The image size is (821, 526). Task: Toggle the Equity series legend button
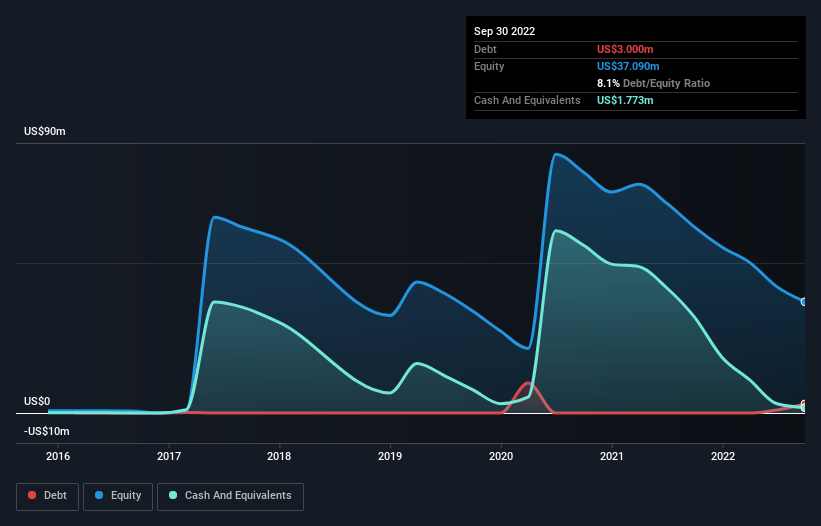coord(118,496)
